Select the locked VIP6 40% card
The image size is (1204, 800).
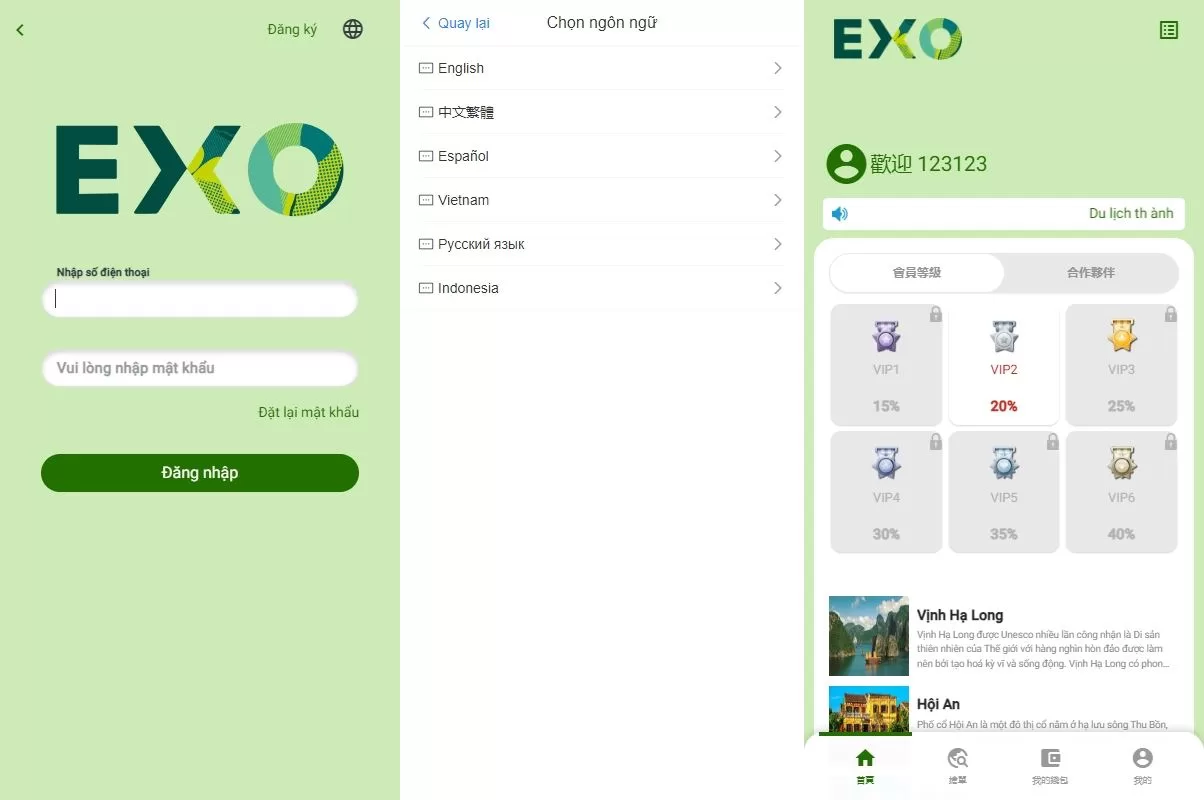1121,491
